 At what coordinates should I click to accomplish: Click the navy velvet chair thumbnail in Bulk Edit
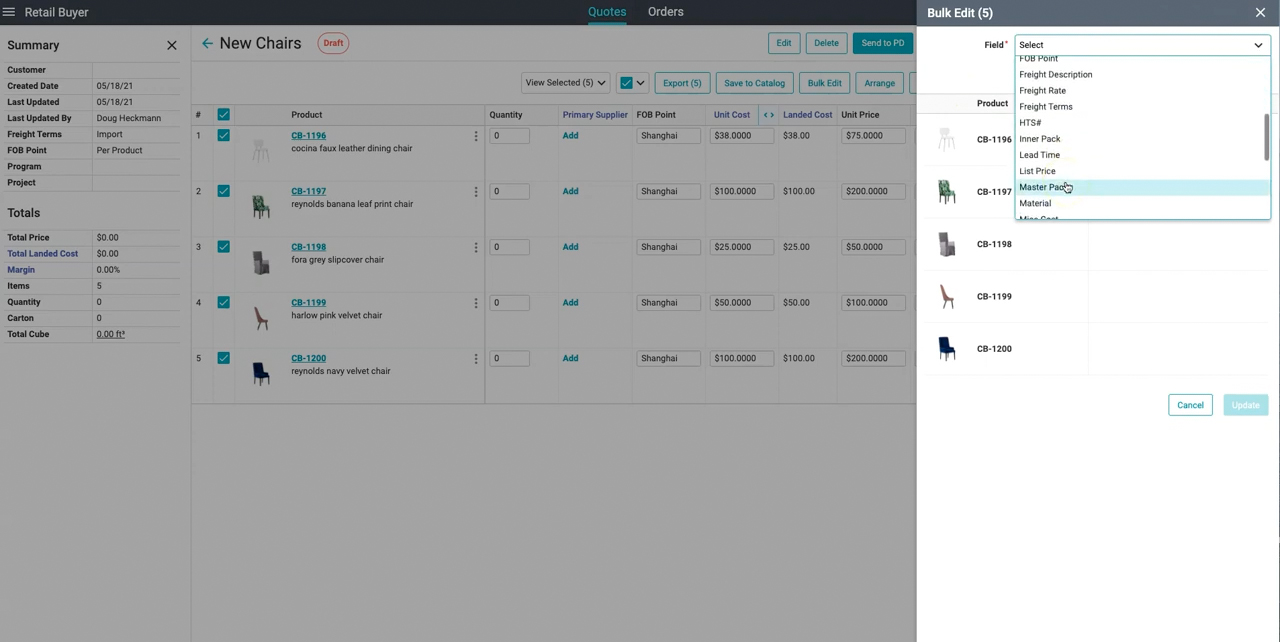click(946, 348)
